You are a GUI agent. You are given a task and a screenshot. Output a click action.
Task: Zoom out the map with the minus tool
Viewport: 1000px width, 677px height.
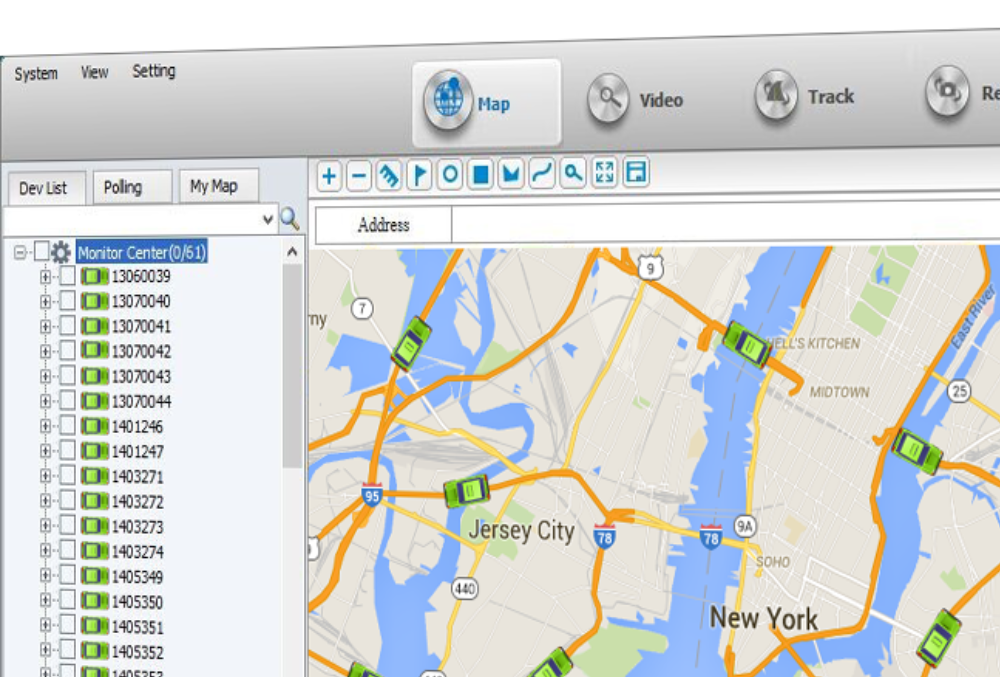(x=359, y=175)
